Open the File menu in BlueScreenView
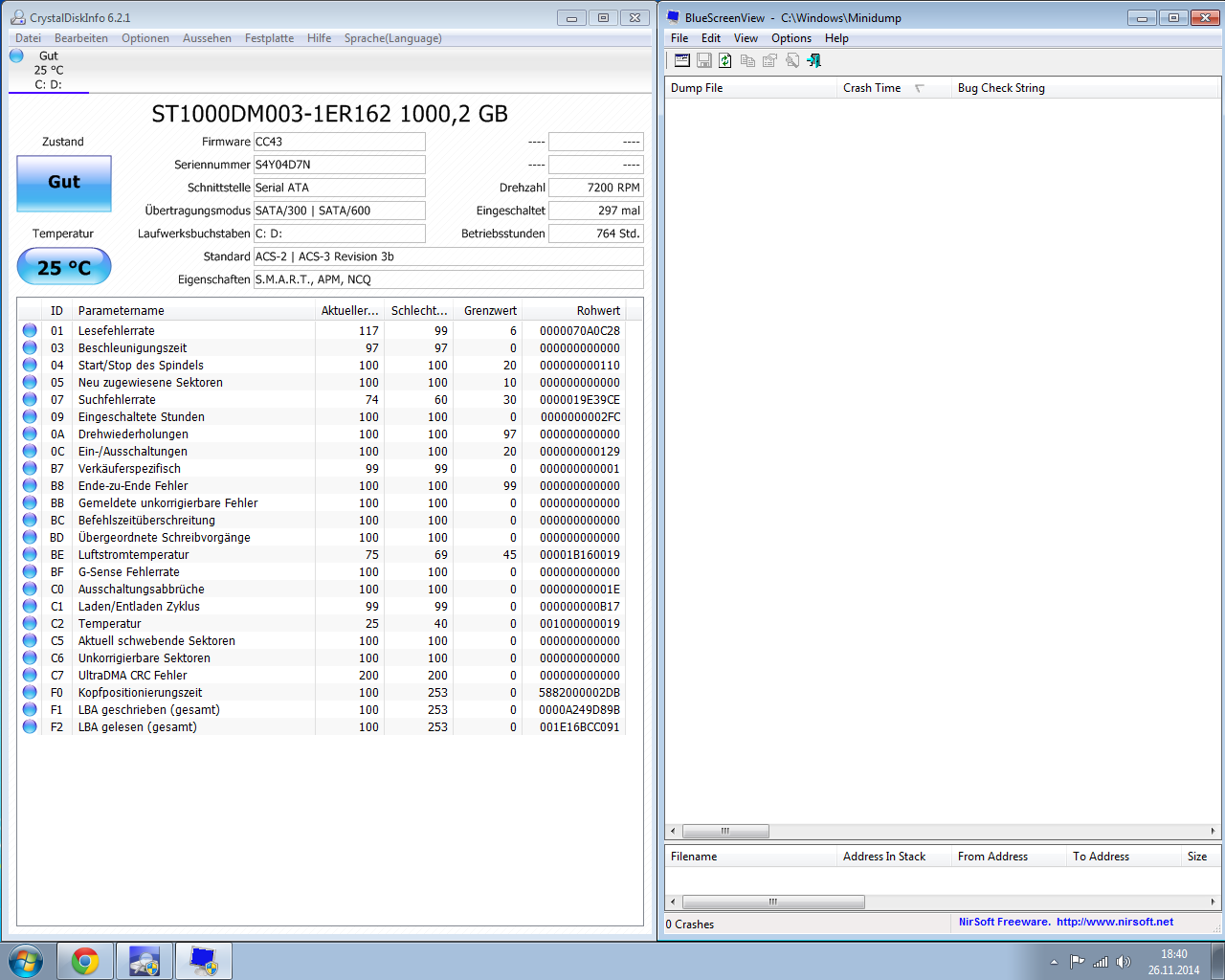Viewport: 1225px width, 980px height. pyautogui.click(x=679, y=38)
